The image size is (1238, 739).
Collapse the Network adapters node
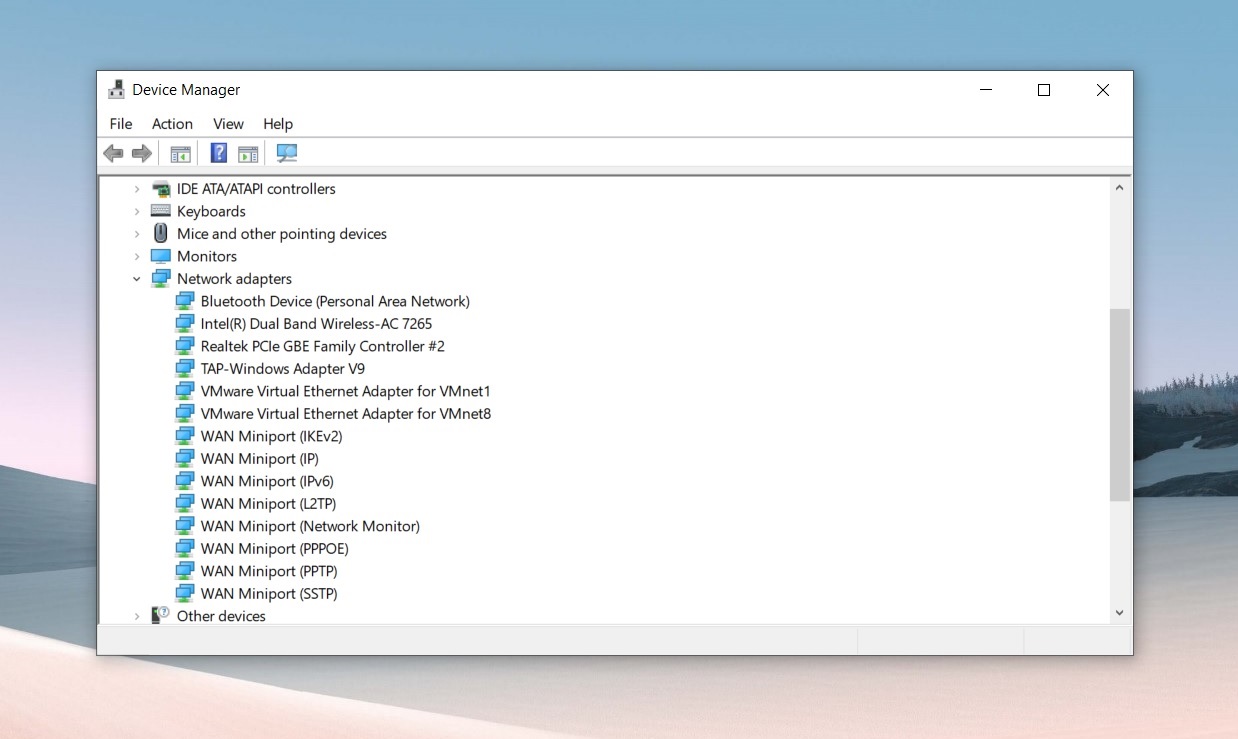137,279
